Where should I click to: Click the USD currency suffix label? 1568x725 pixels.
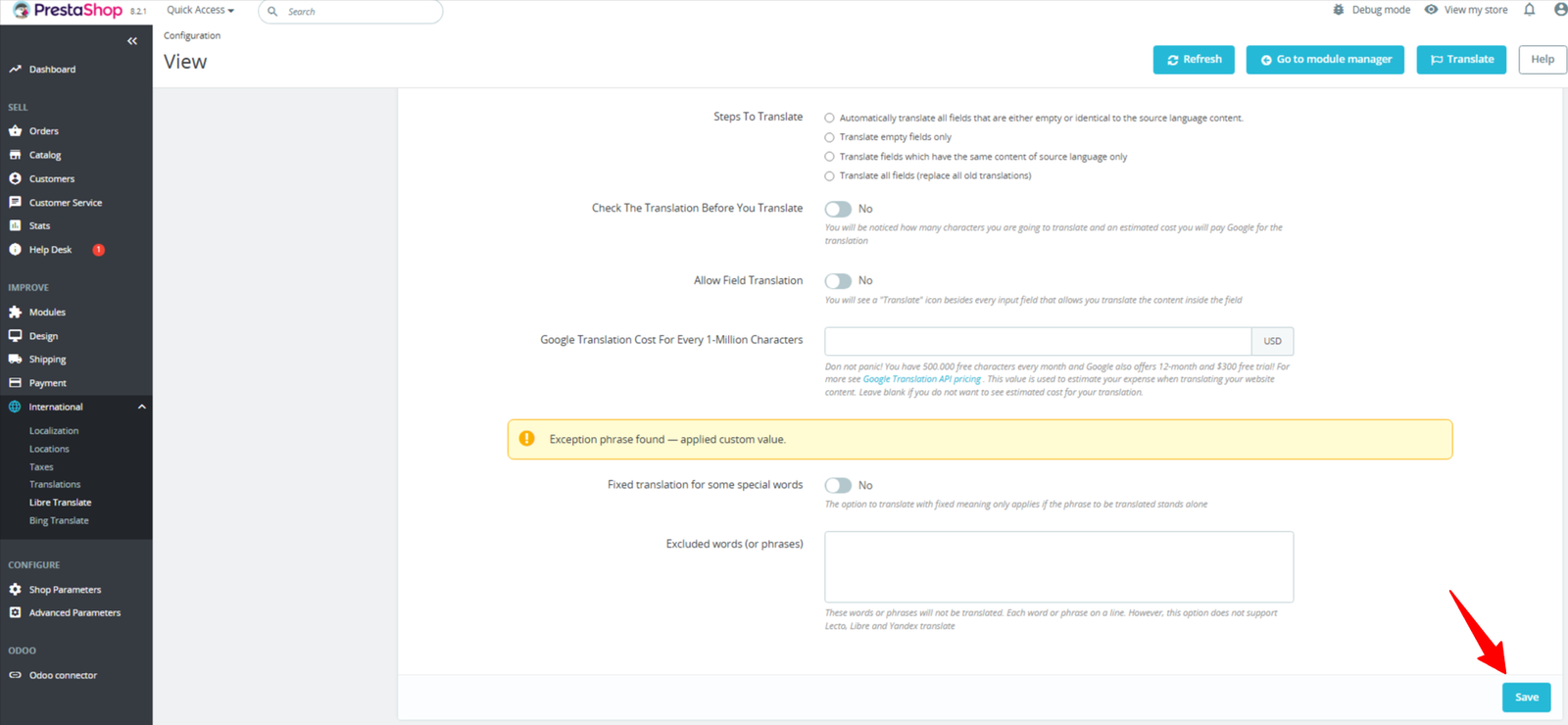[x=1272, y=341]
